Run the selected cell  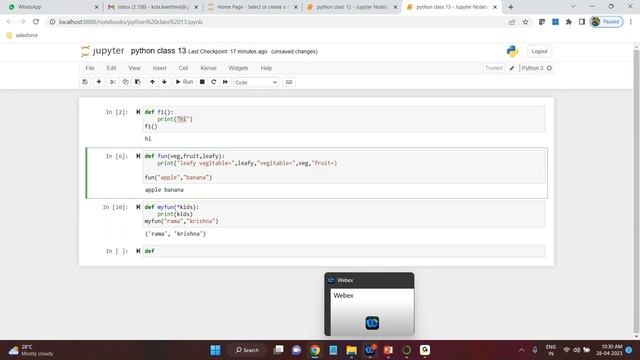click(x=184, y=82)
